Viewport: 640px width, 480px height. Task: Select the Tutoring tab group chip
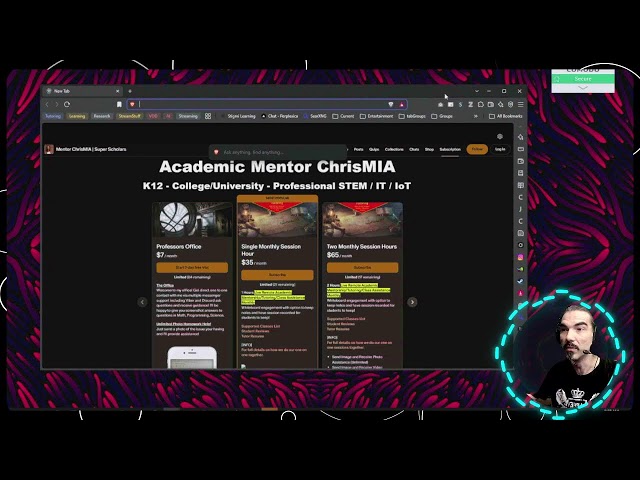tap(53, 116)
